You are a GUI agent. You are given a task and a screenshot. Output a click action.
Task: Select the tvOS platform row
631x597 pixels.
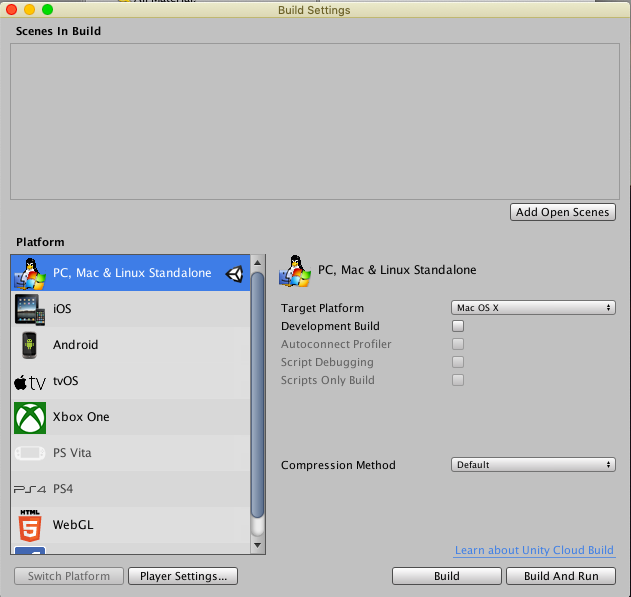[130, 381]
